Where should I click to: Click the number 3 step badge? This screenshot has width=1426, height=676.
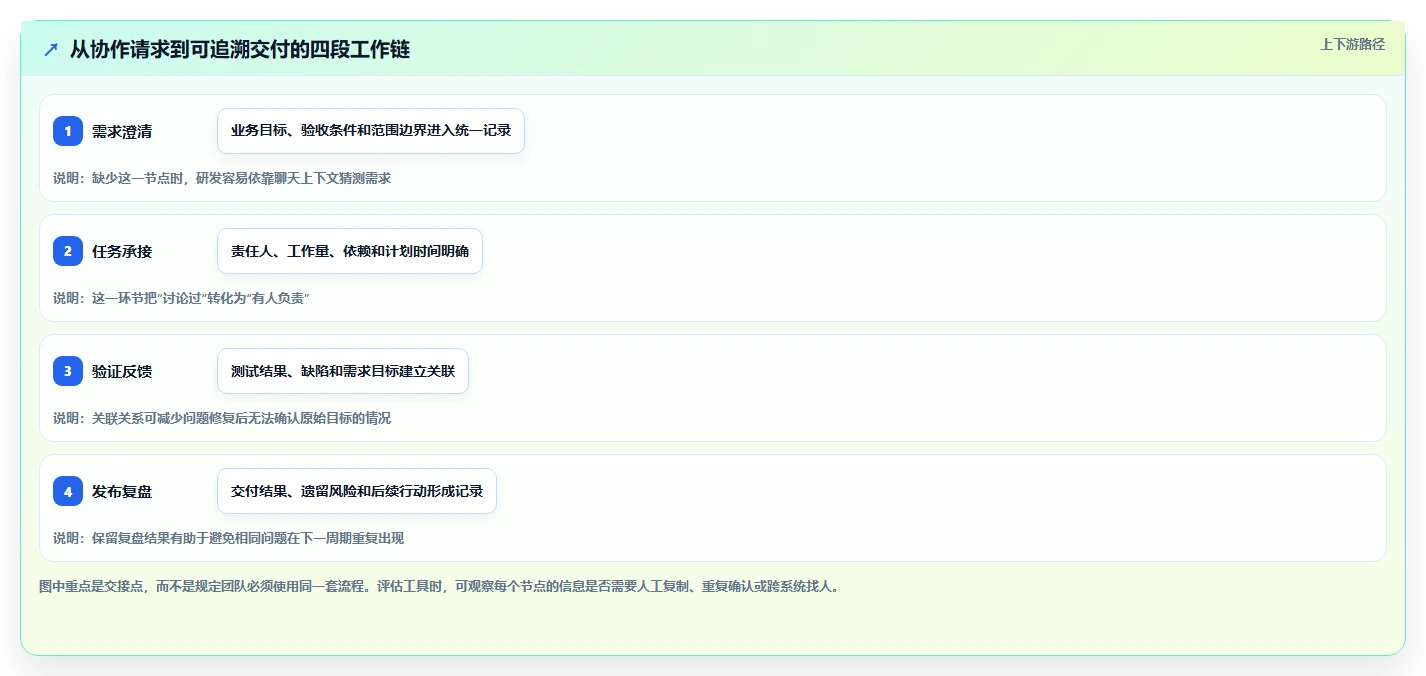pyautogui.click(x=68, y=371)
